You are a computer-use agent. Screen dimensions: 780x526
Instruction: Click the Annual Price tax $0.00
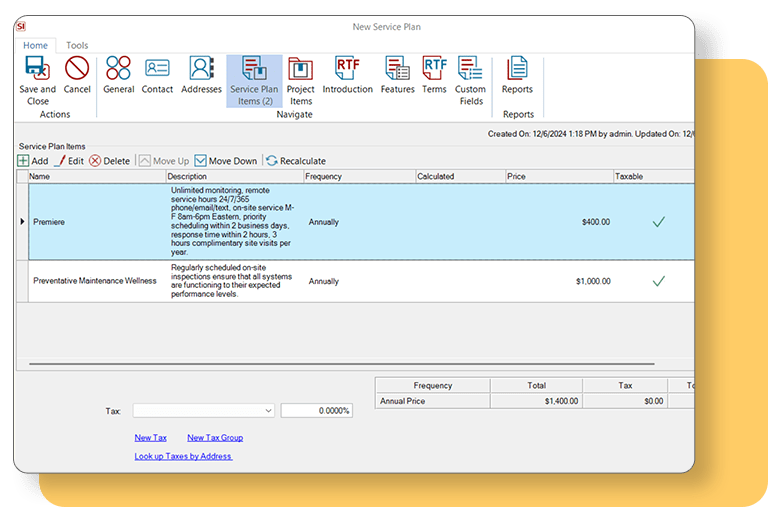pos(654,401)
